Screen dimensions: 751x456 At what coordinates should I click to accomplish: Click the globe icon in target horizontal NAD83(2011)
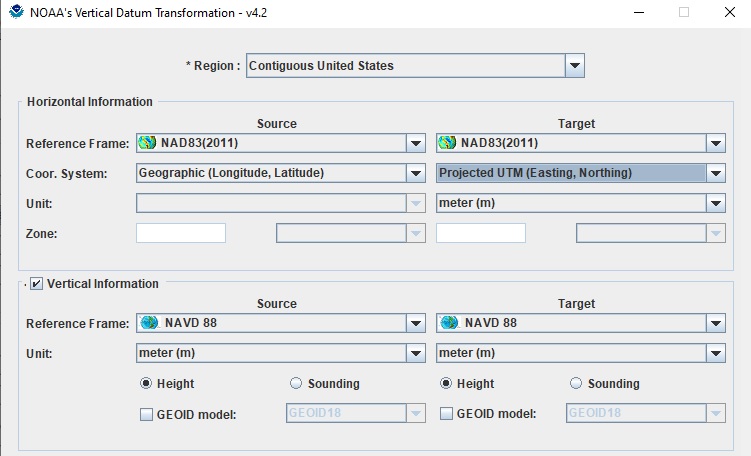[447, 143]
